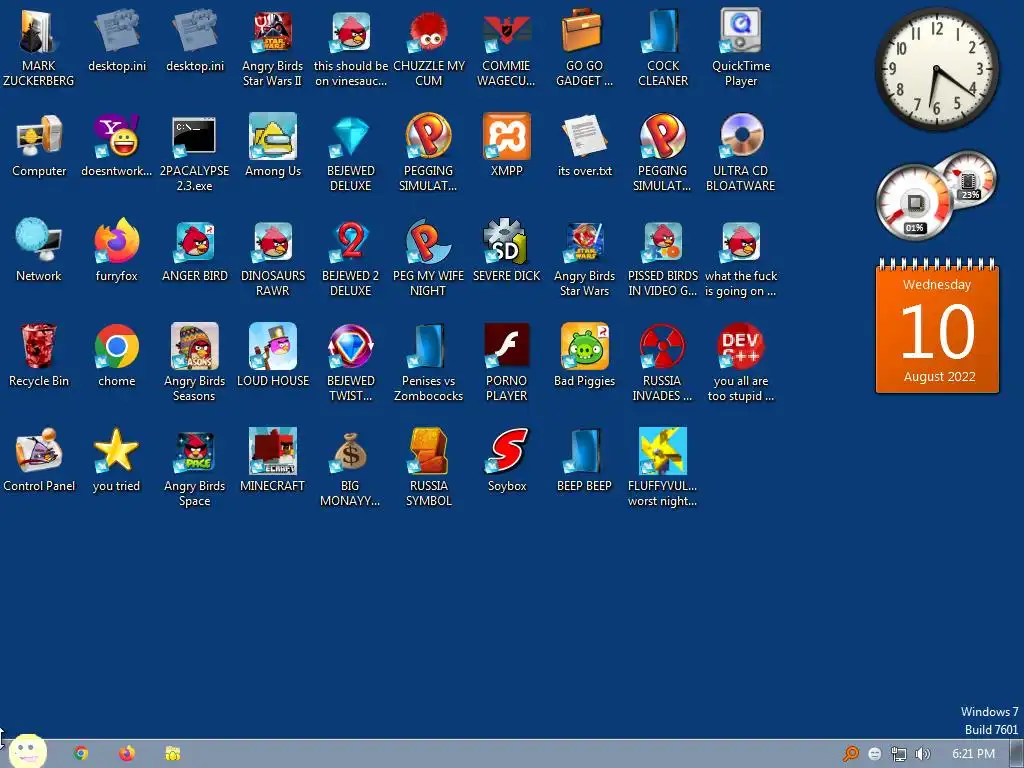Open the PORNO PLAYER Flash icon
This screenshot has width=1024, height=768.
point(506,363)
